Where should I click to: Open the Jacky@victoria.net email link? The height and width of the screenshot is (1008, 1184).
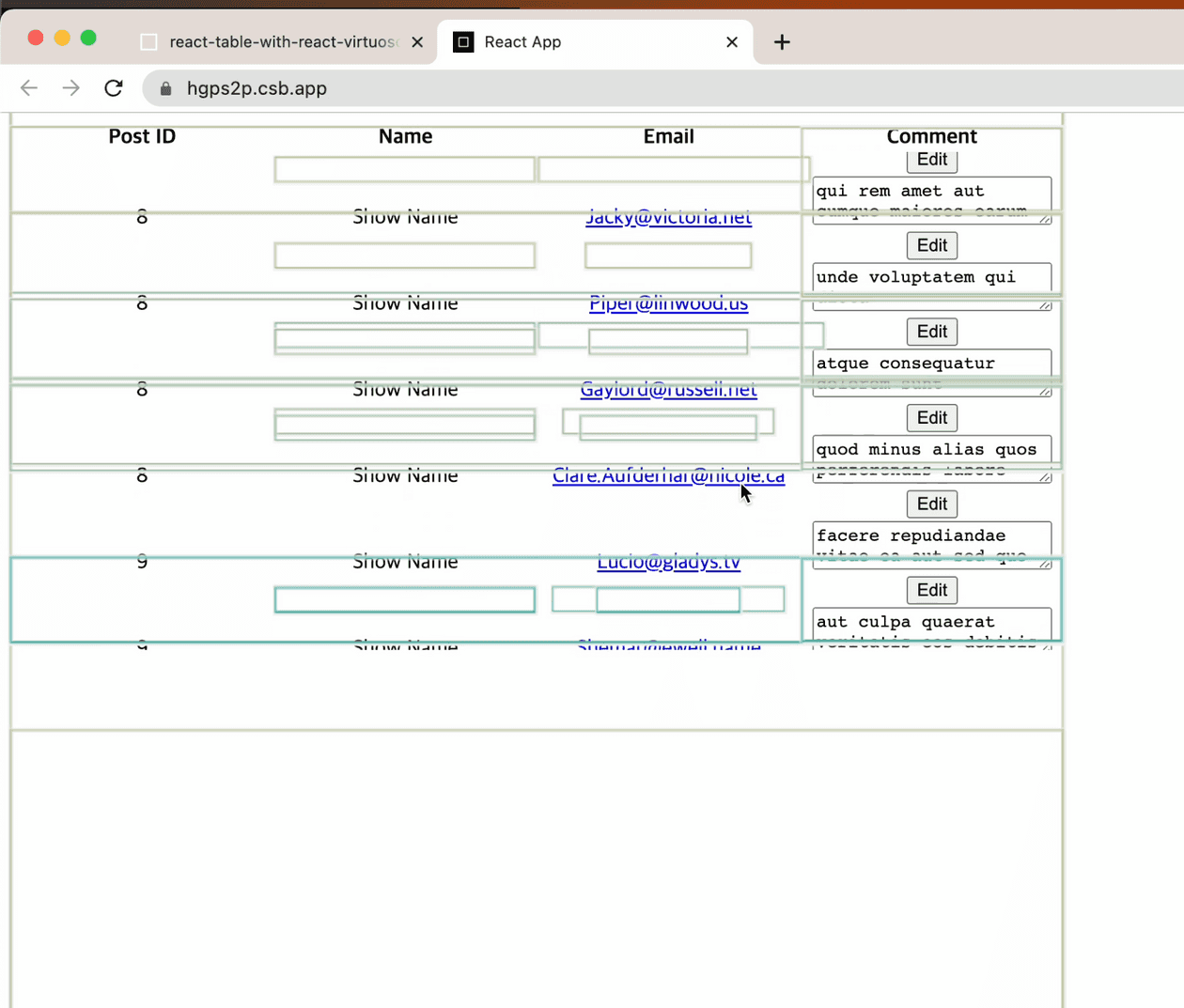(x=668, y=217)
